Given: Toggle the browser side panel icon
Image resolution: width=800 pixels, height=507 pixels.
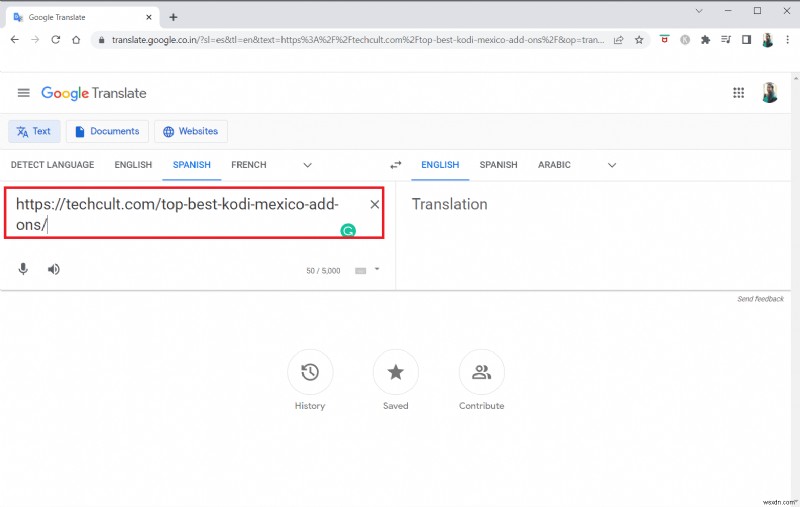Looking at the screenshot, I should [x=746, y=40].
